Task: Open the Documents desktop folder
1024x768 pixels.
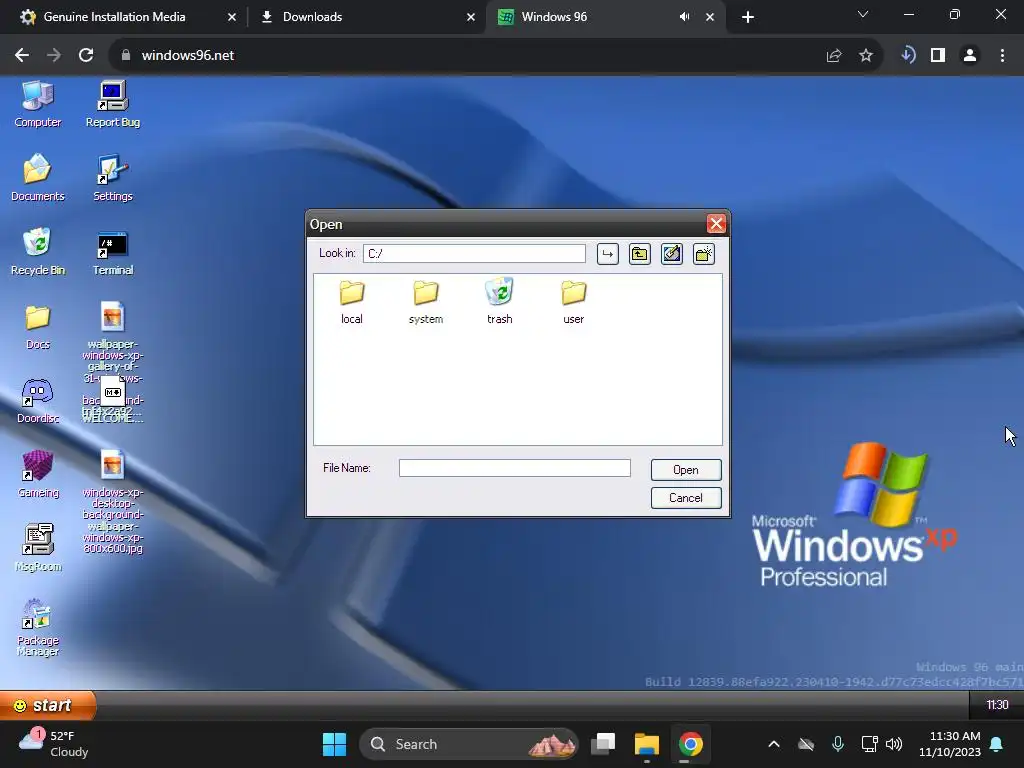Action: [38, 178]
